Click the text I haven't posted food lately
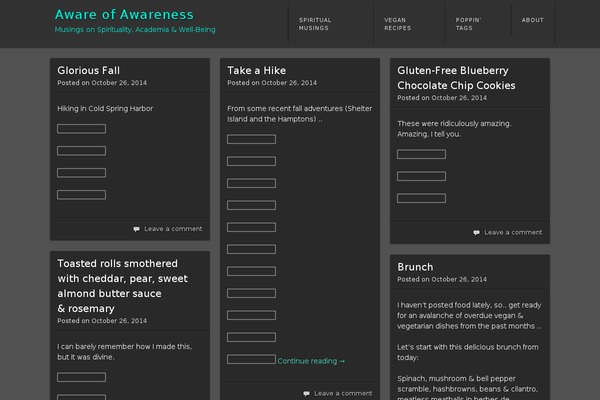The height and width of the screenshot is (400, 600). (444, 305)
